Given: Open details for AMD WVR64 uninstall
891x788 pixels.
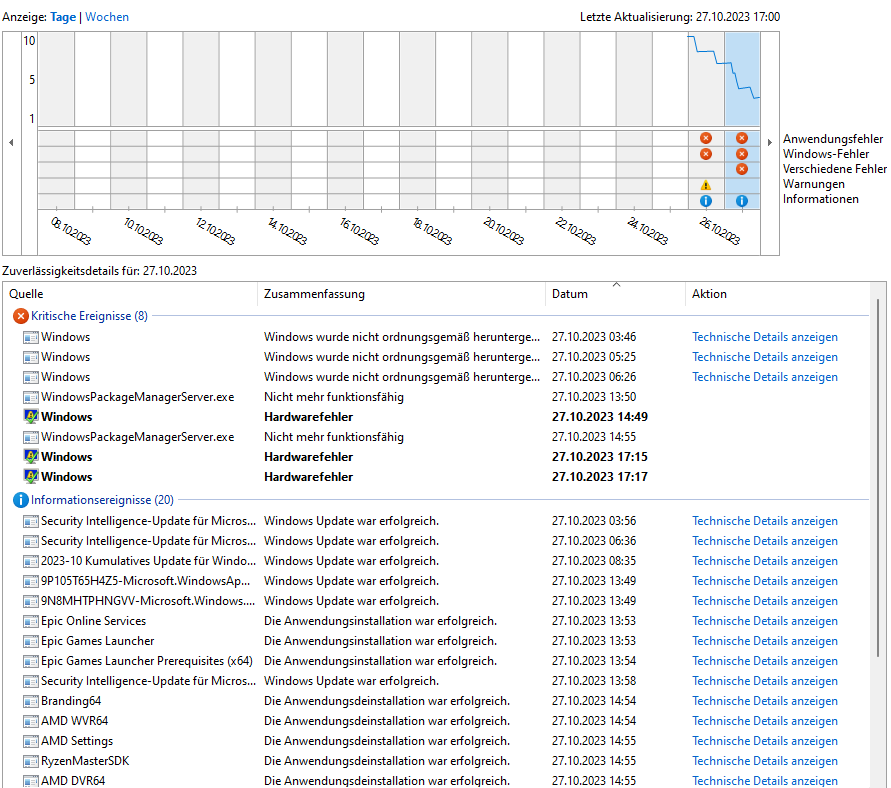Looking at the screenshot, I should pos(765,721).
